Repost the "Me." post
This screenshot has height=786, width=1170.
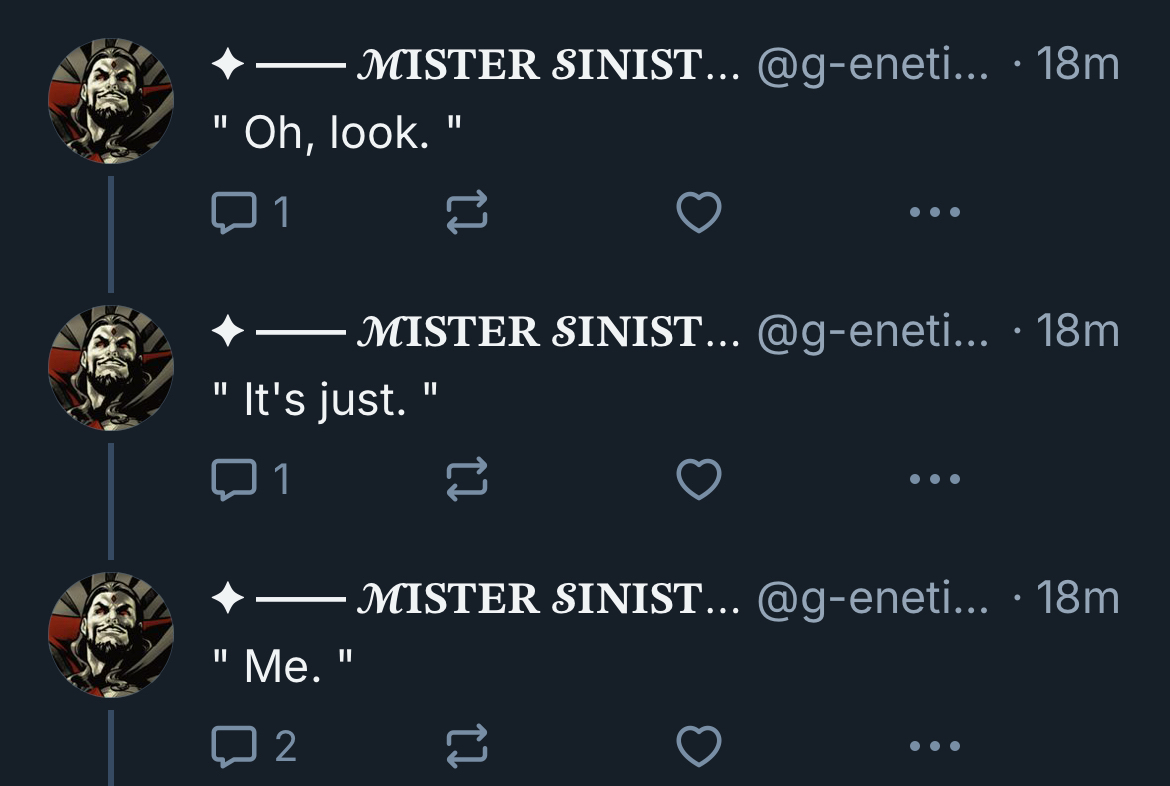pos(468,746)
